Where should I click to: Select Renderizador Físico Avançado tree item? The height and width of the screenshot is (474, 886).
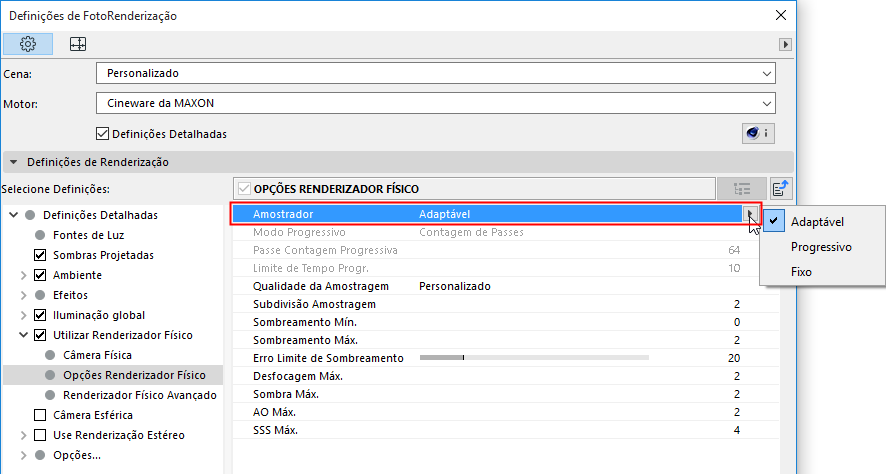pyautogui.click(x=140, y=395)
